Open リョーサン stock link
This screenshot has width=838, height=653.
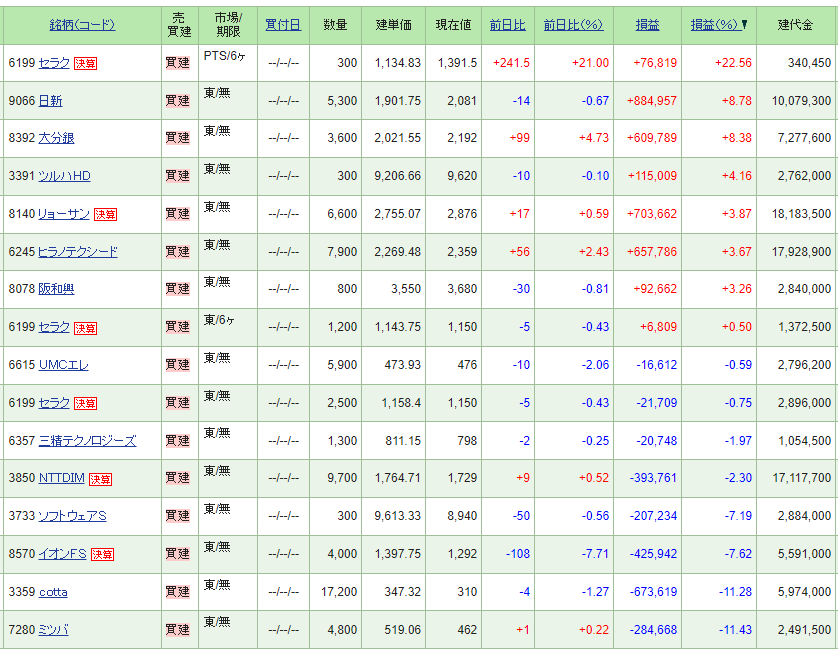click(64, 214)
